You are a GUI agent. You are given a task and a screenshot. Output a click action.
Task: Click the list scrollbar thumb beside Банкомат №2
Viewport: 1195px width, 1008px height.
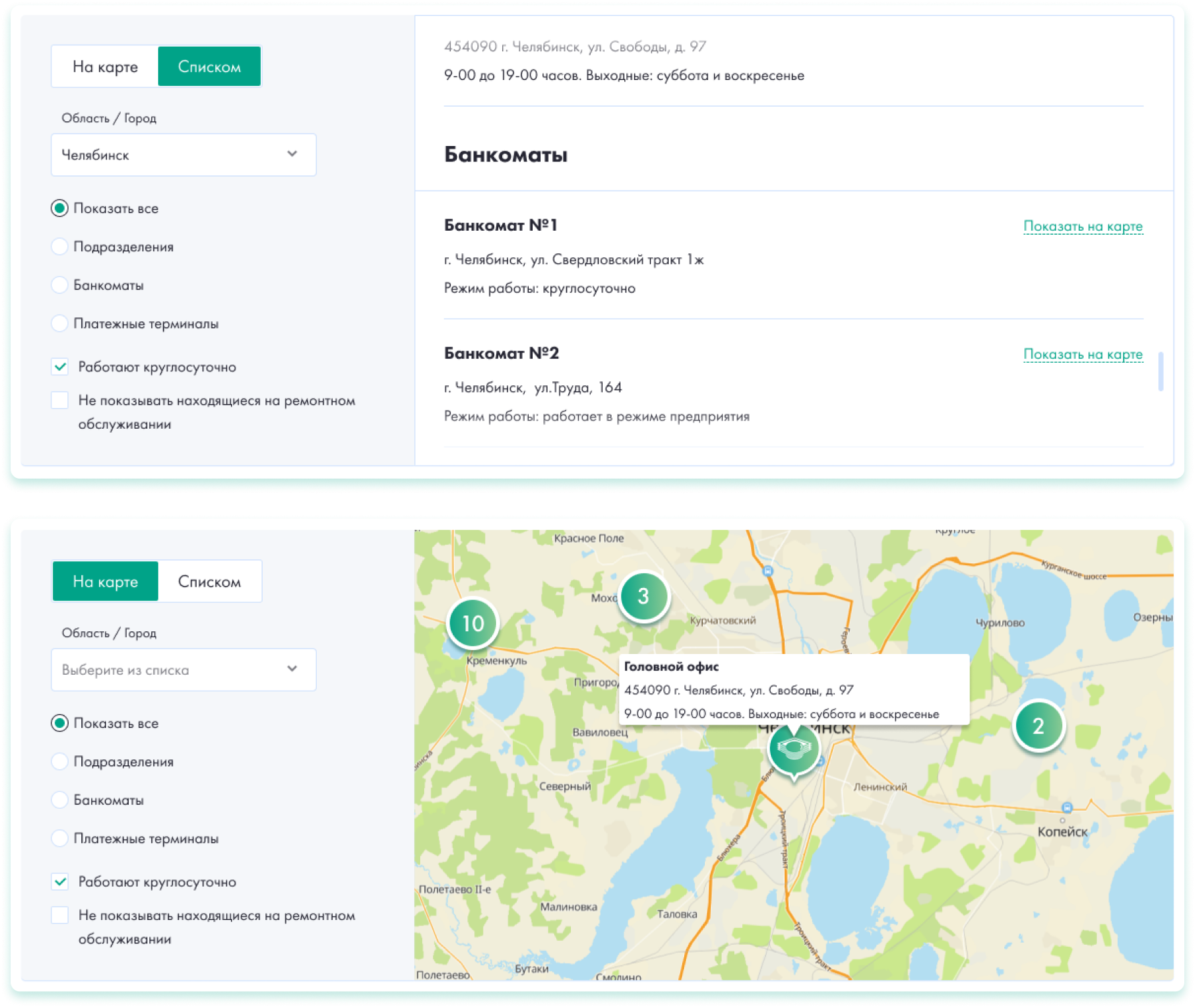(x=1161, y=371)
